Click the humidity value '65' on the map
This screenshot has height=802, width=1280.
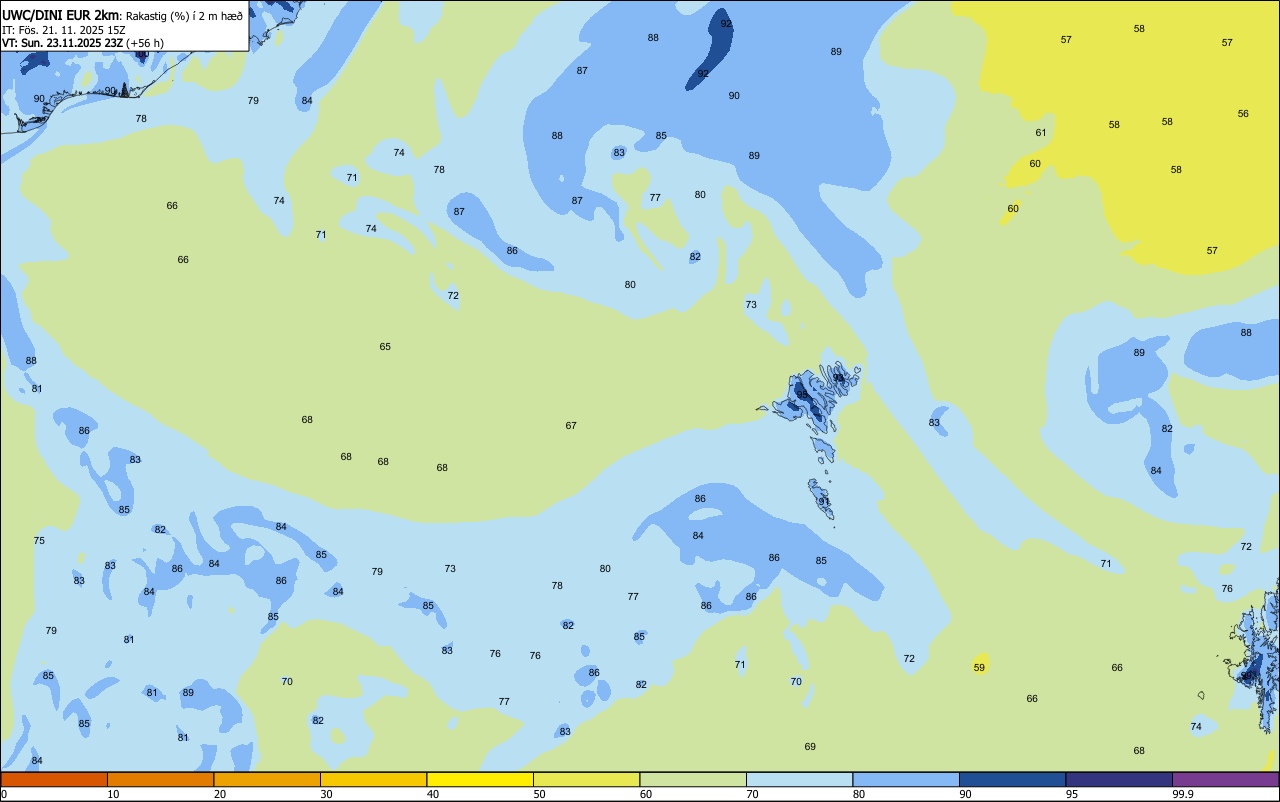coord(385,347)
